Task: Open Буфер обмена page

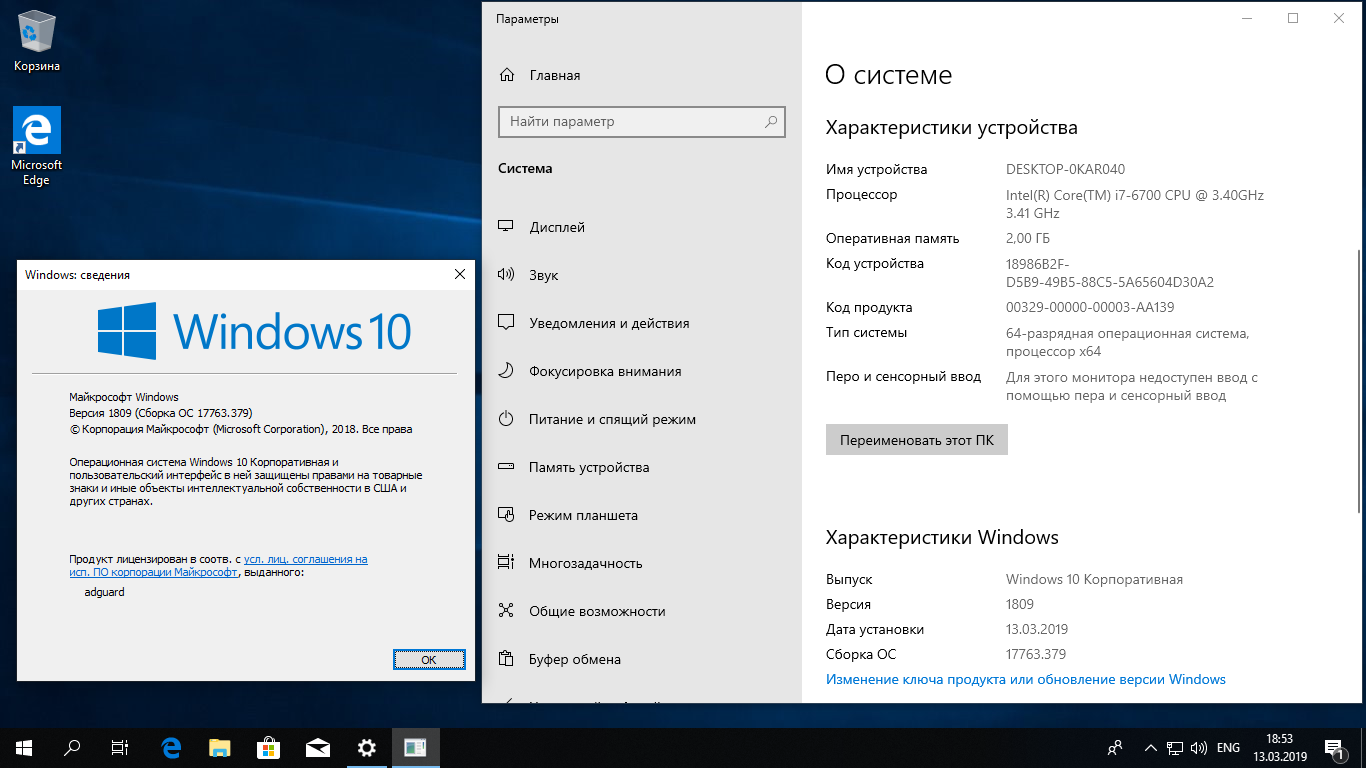Action: [642, 659]
